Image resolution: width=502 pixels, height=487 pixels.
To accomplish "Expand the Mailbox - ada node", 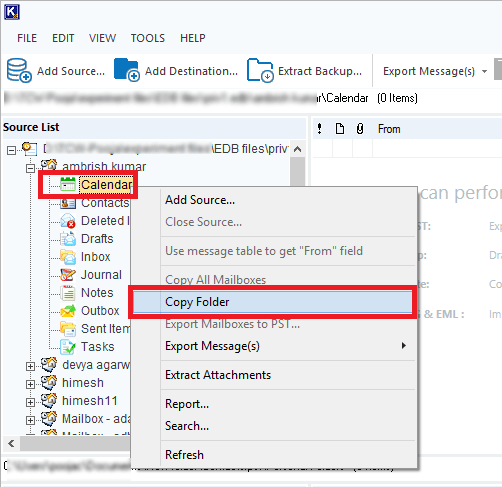I will [30, 420].
